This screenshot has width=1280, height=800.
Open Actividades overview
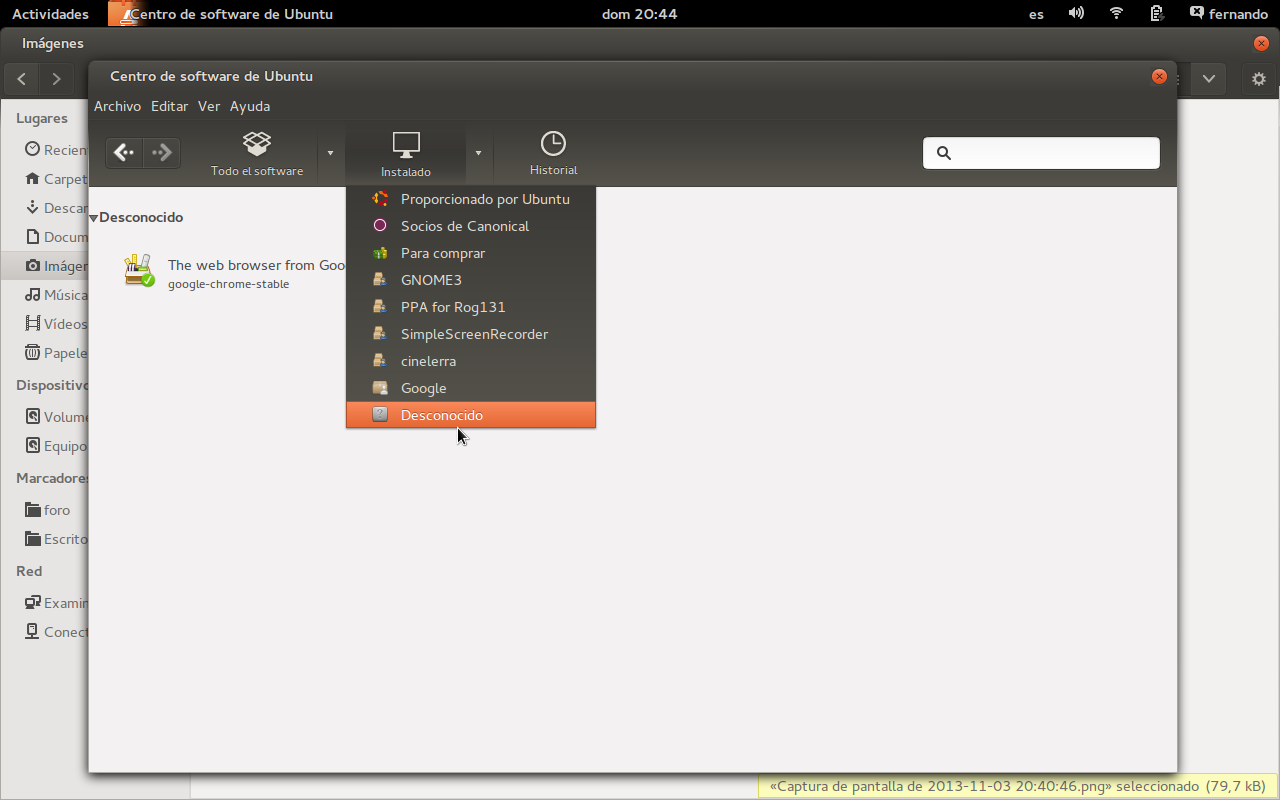[50, 14]
